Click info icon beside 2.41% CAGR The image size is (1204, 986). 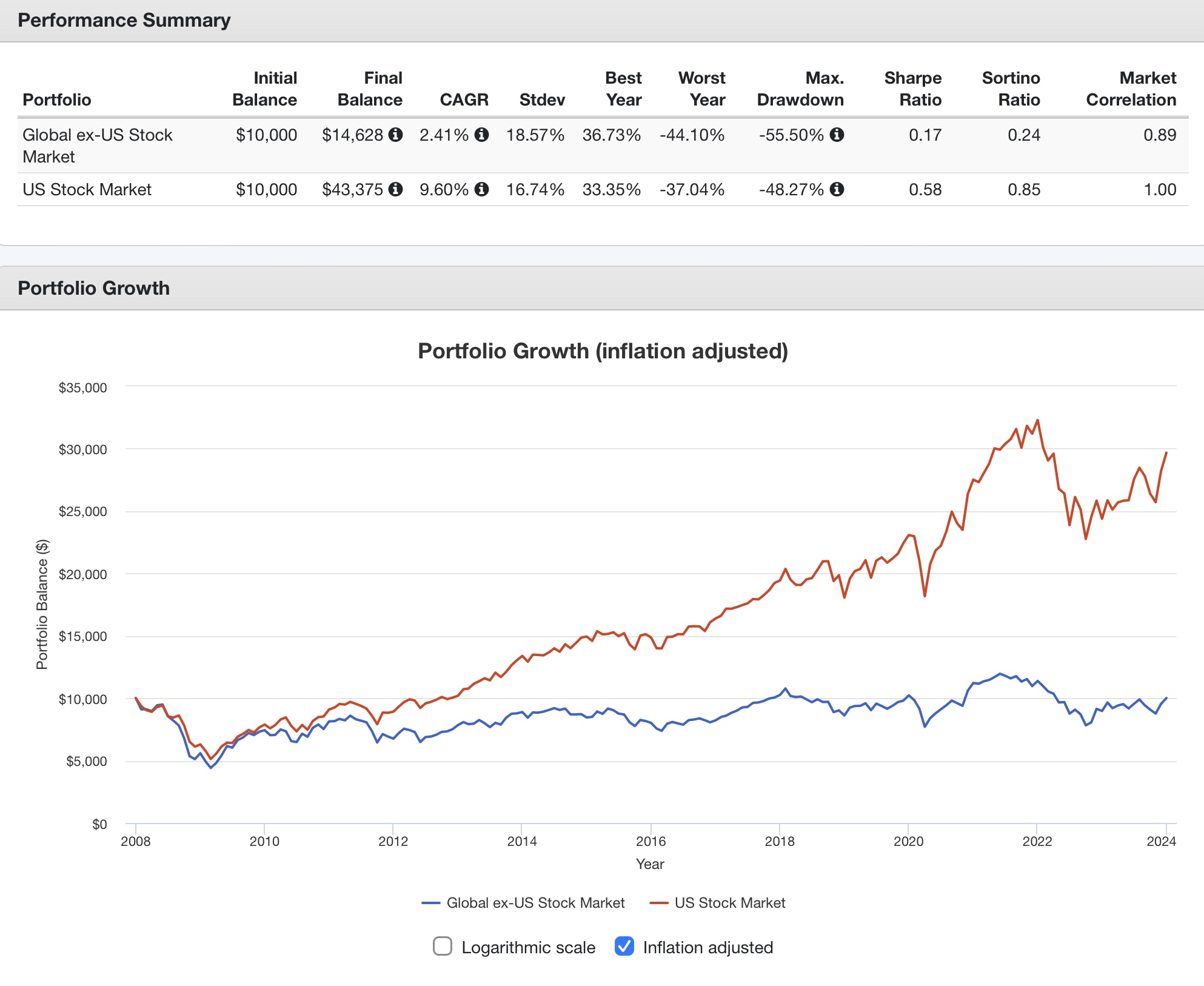(481, 135)
